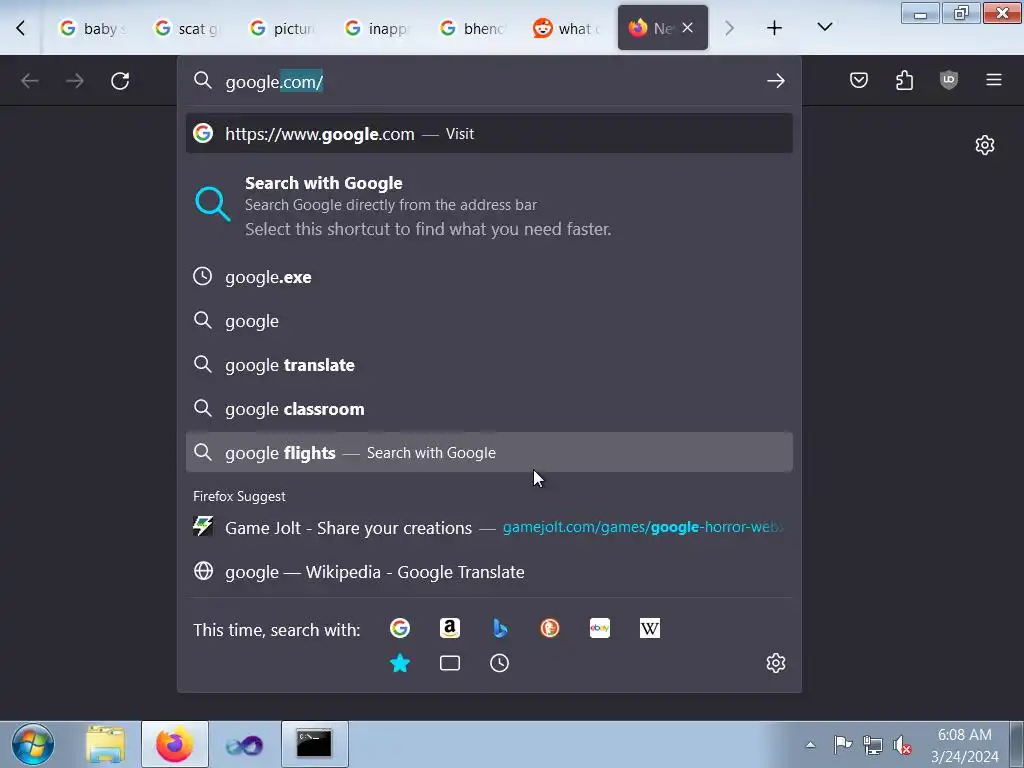This screenshot has width=1024, height=768.
Task: Search this time with Bing icon
Action: [500, 628]
